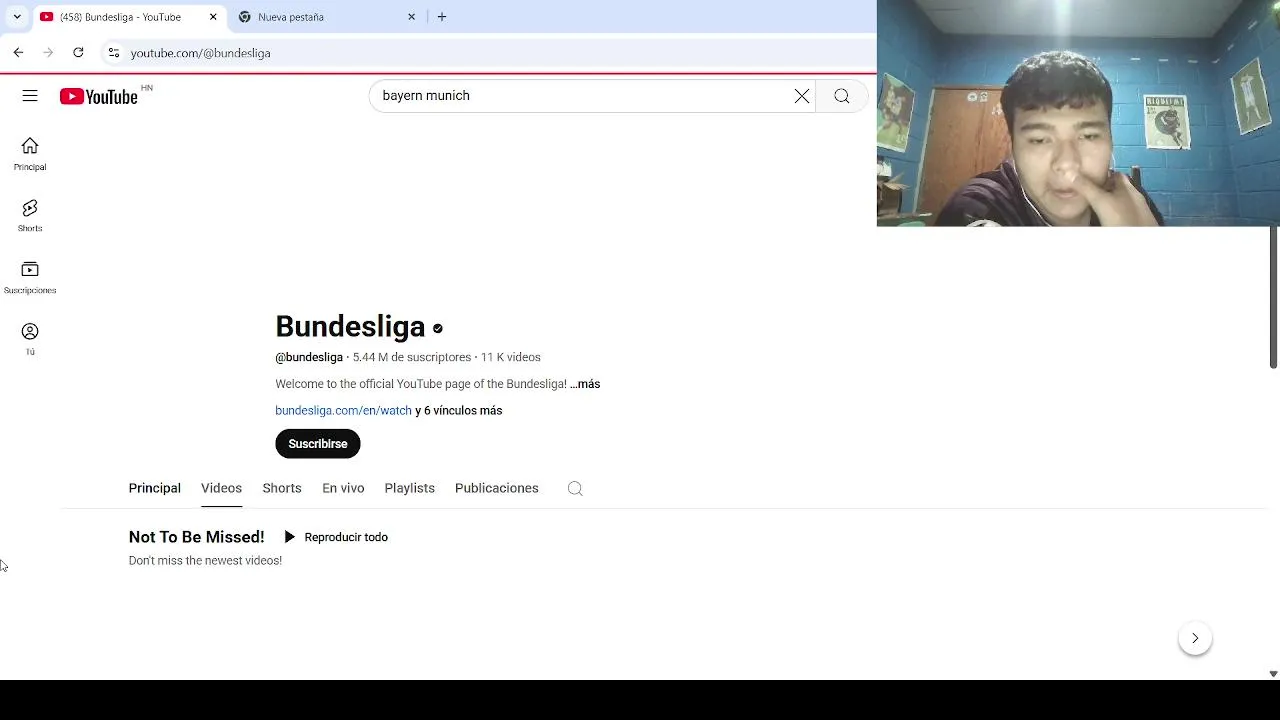
Task: Play all with Reproducir todo
Action: [x=336, y=537]
